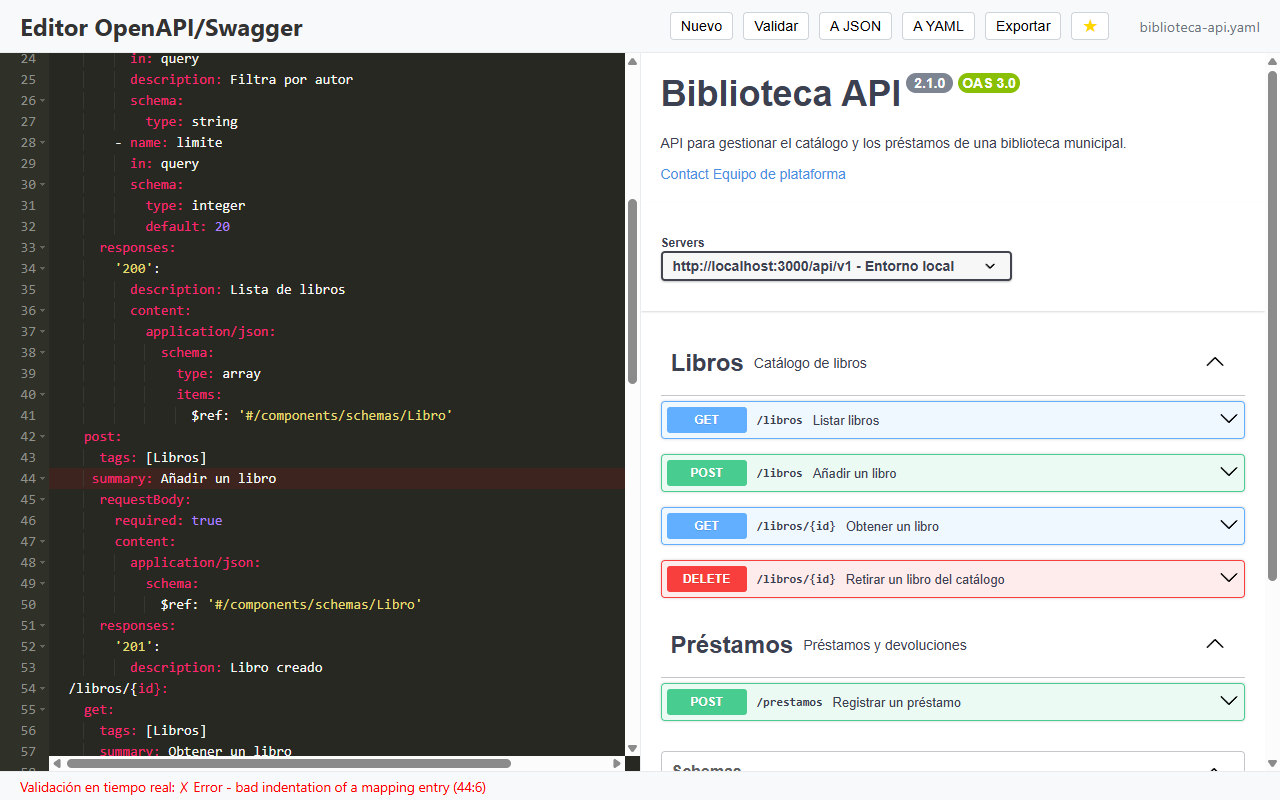Viewport: 1280px width, 800px height.
Task: Convert the document with the A JSON button
Action: tap(855, 26)
